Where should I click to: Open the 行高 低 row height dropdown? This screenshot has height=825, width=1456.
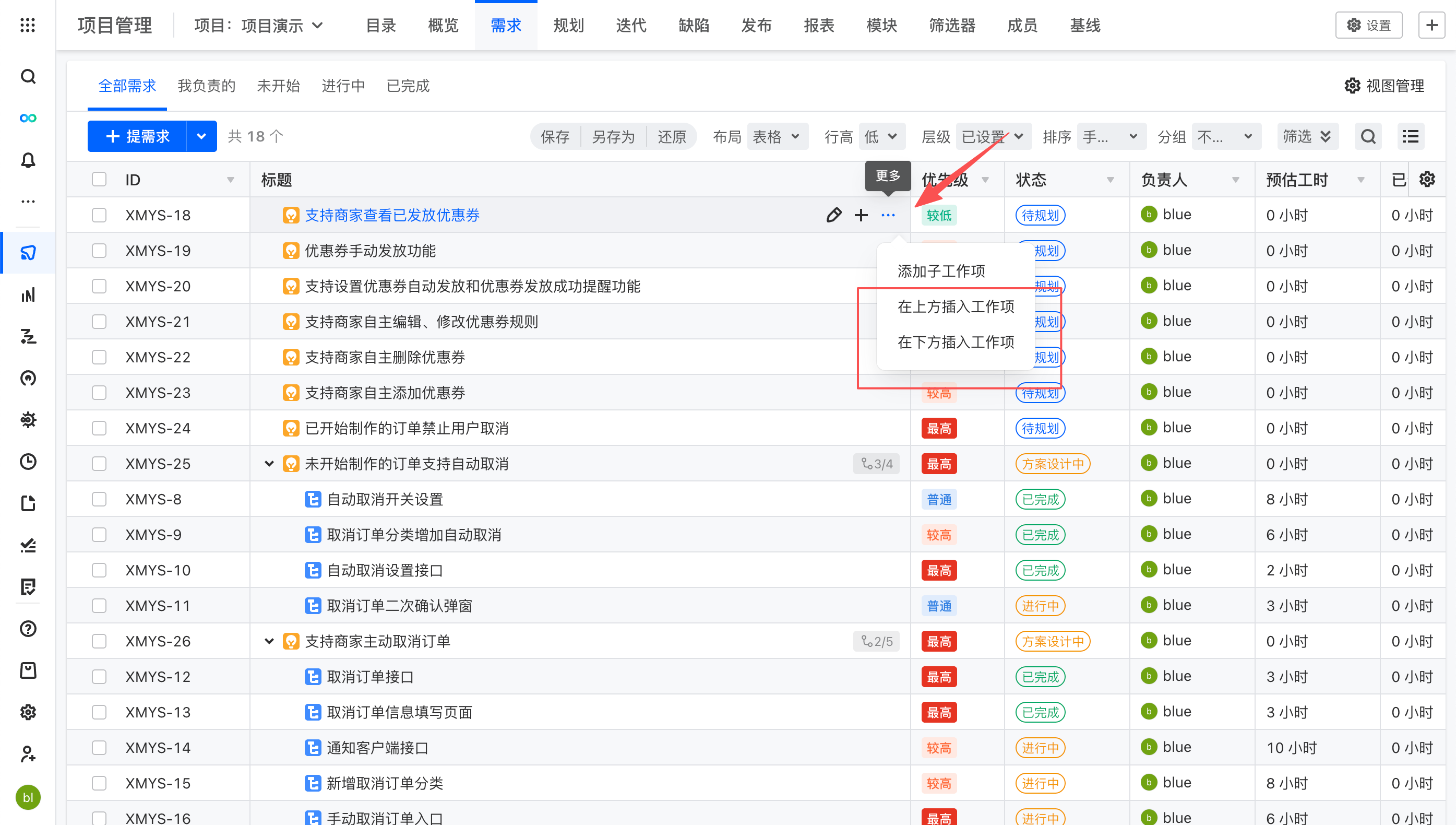click(881, 137)
